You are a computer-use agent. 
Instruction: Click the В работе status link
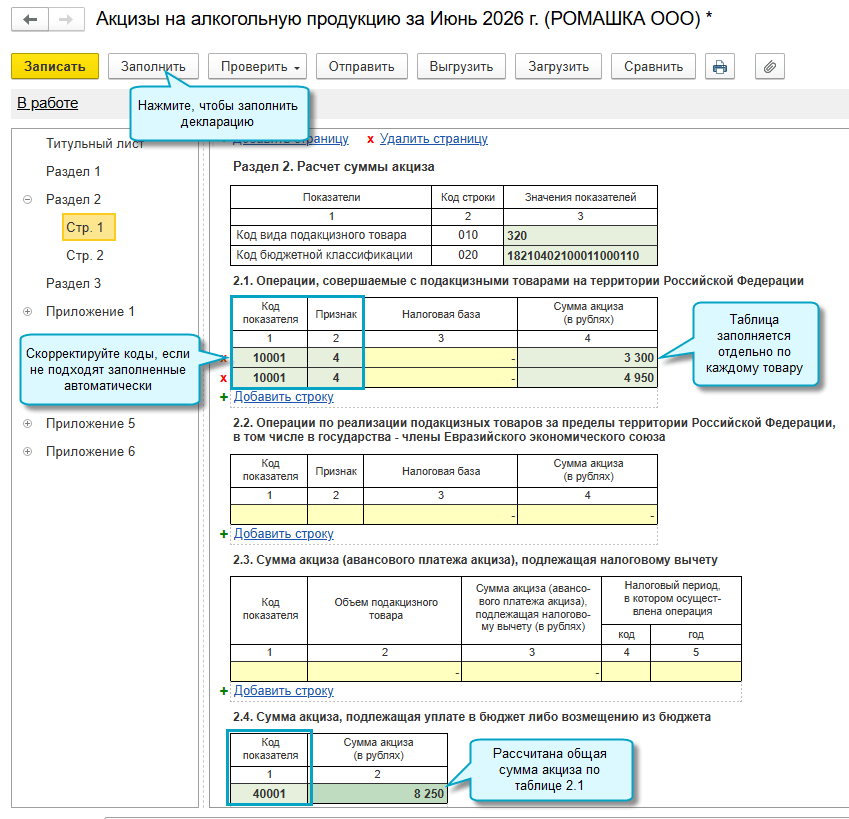coord(48,103)
